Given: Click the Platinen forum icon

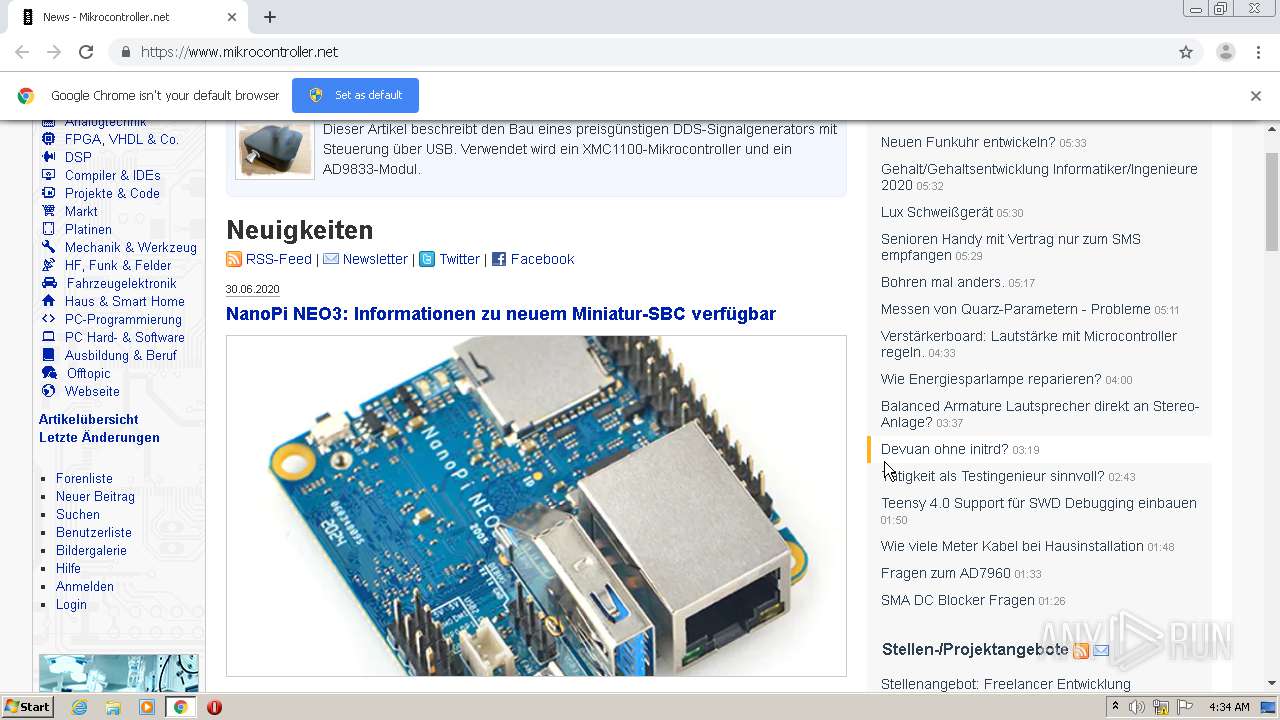Looking at the screenshot, I should tap(48, 229).
